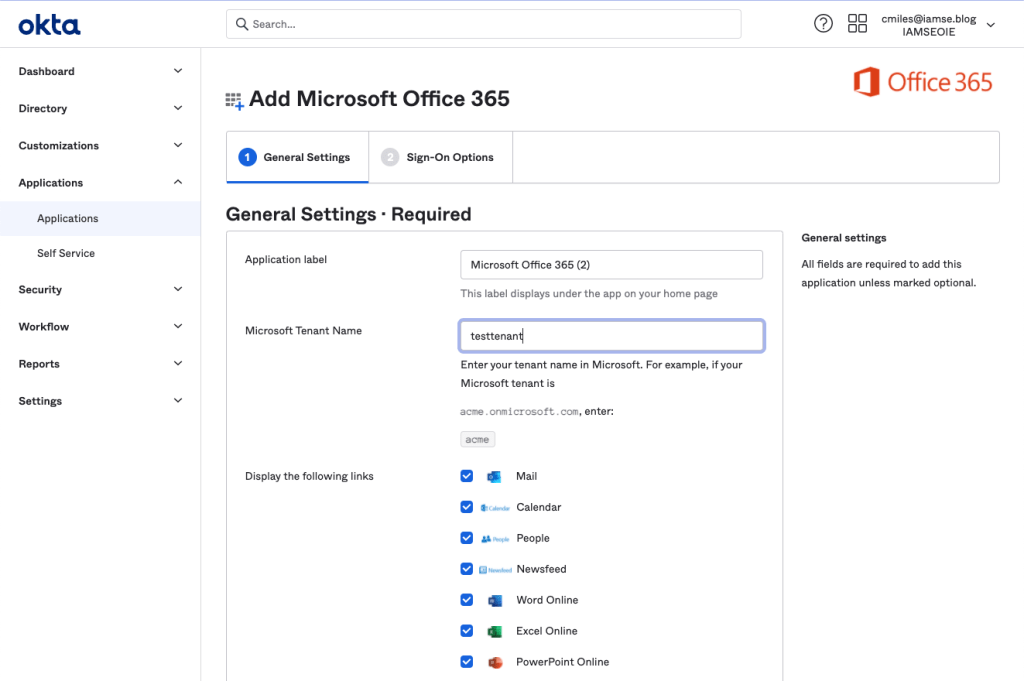Click the Office 365 logo
1024x681 pixels.
click(x=922, y=82)
